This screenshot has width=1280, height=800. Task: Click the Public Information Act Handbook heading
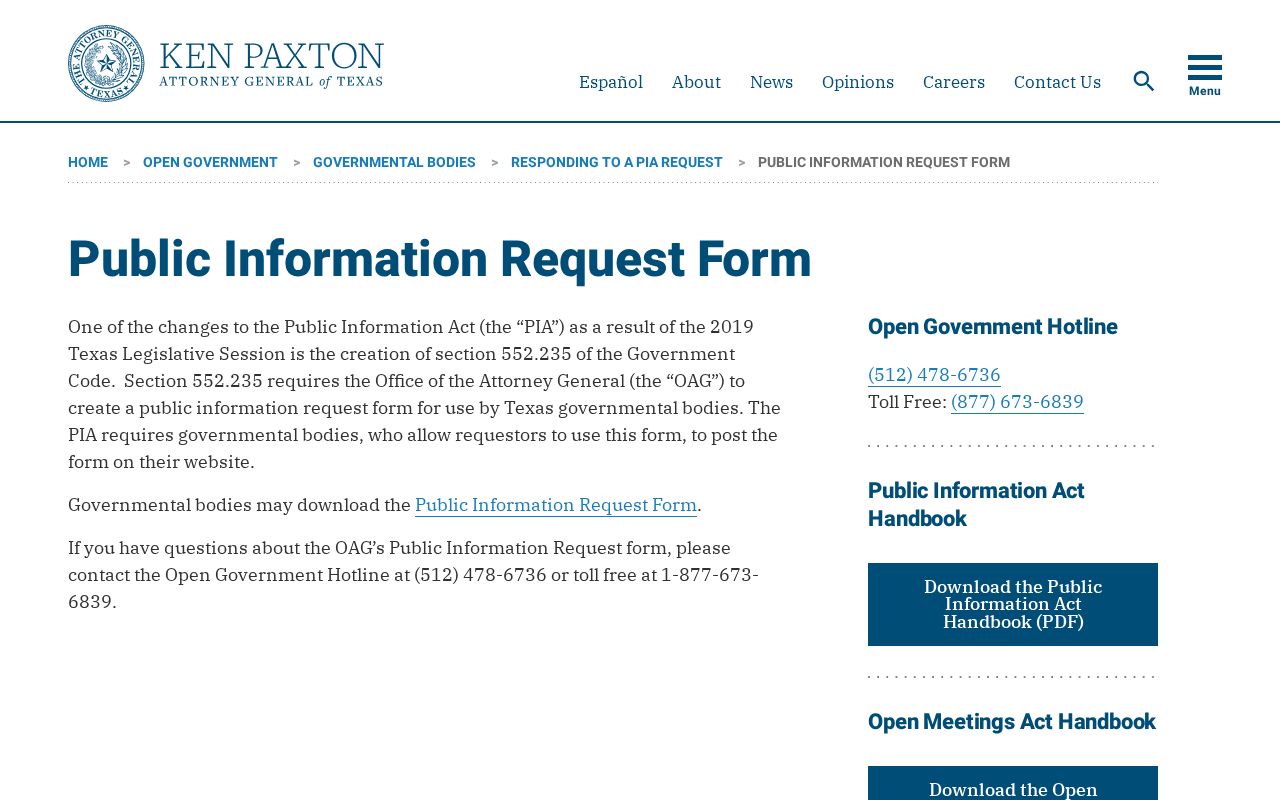coord(976,505)
